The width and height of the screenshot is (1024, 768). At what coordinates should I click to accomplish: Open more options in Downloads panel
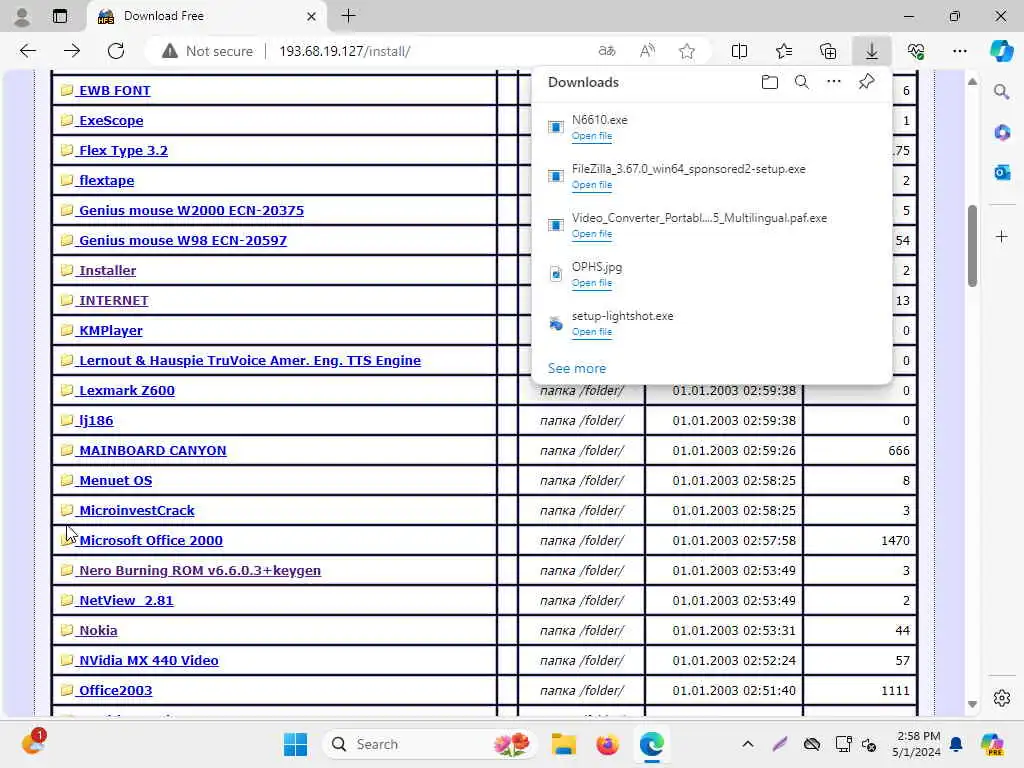pyautogui.click(x=834, y=82)
